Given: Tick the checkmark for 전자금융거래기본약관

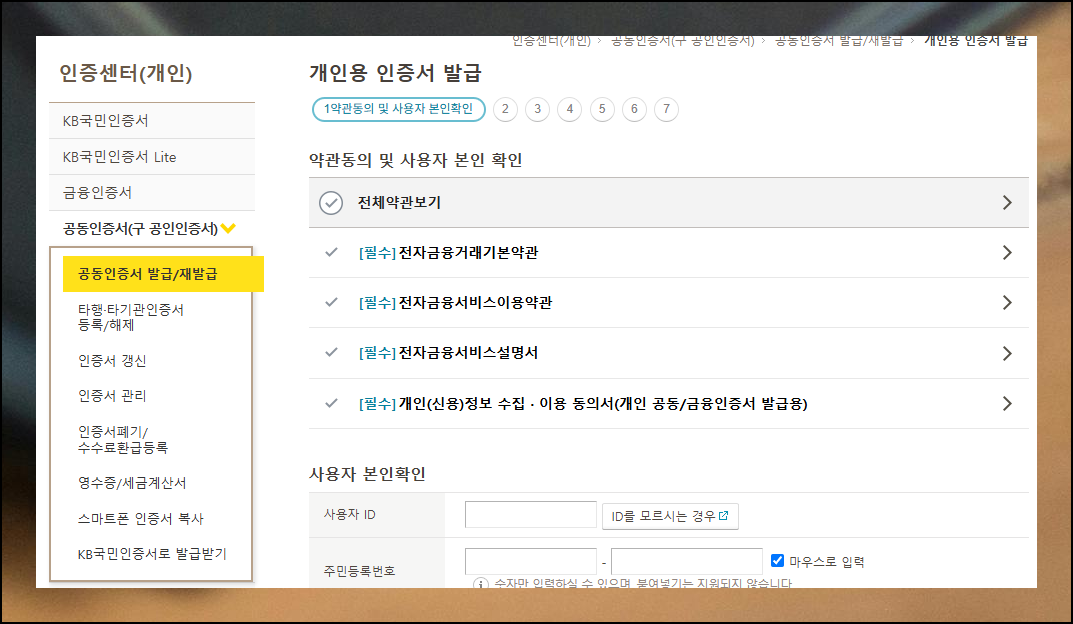Looking at the screenshot, I should [331, 252].
